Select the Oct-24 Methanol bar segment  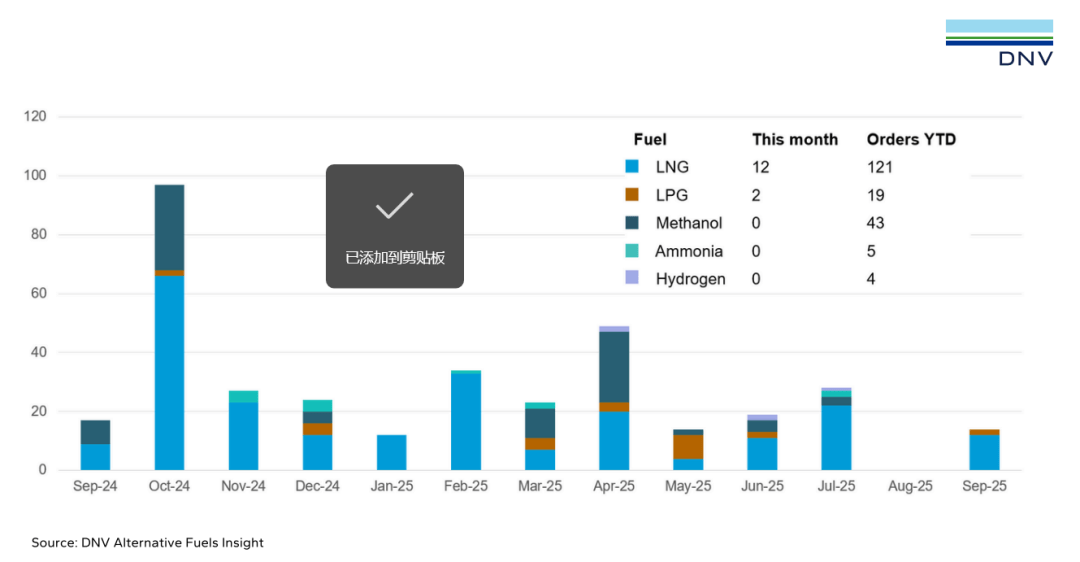pos(169,227)
